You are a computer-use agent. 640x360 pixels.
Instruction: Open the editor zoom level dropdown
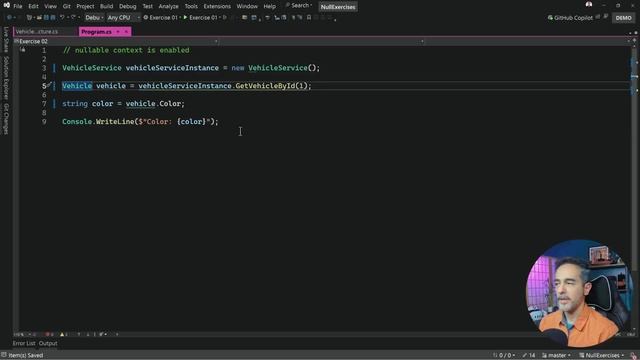[22, 334]
